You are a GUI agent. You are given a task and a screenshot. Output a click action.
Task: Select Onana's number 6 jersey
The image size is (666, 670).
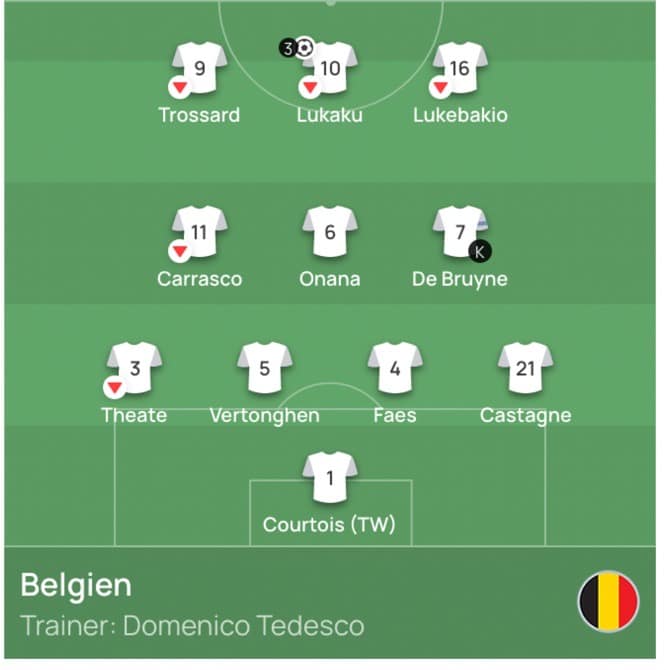(x=330, y=232)
